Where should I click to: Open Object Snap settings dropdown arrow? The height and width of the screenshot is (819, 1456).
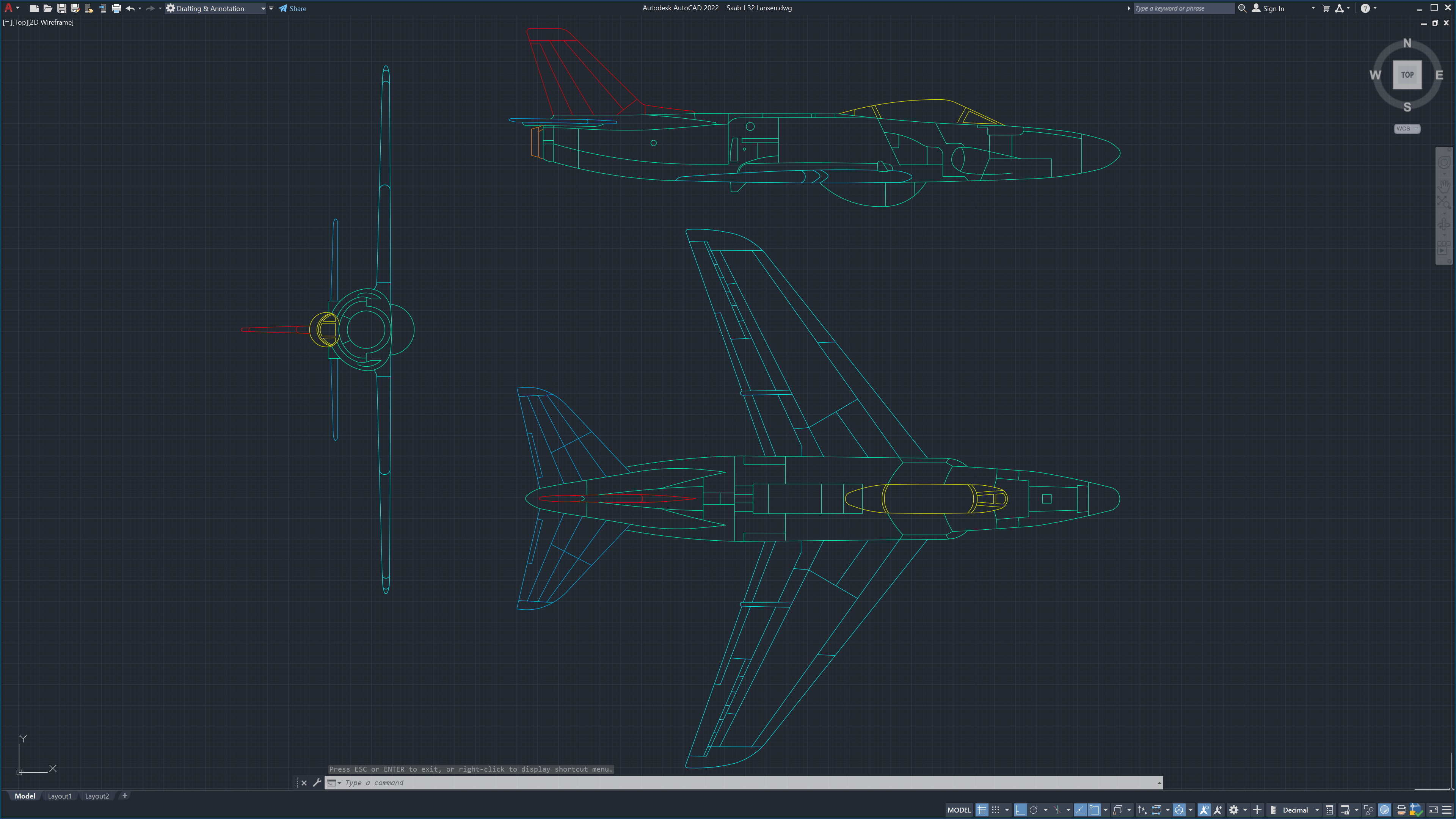point(1106,810)
